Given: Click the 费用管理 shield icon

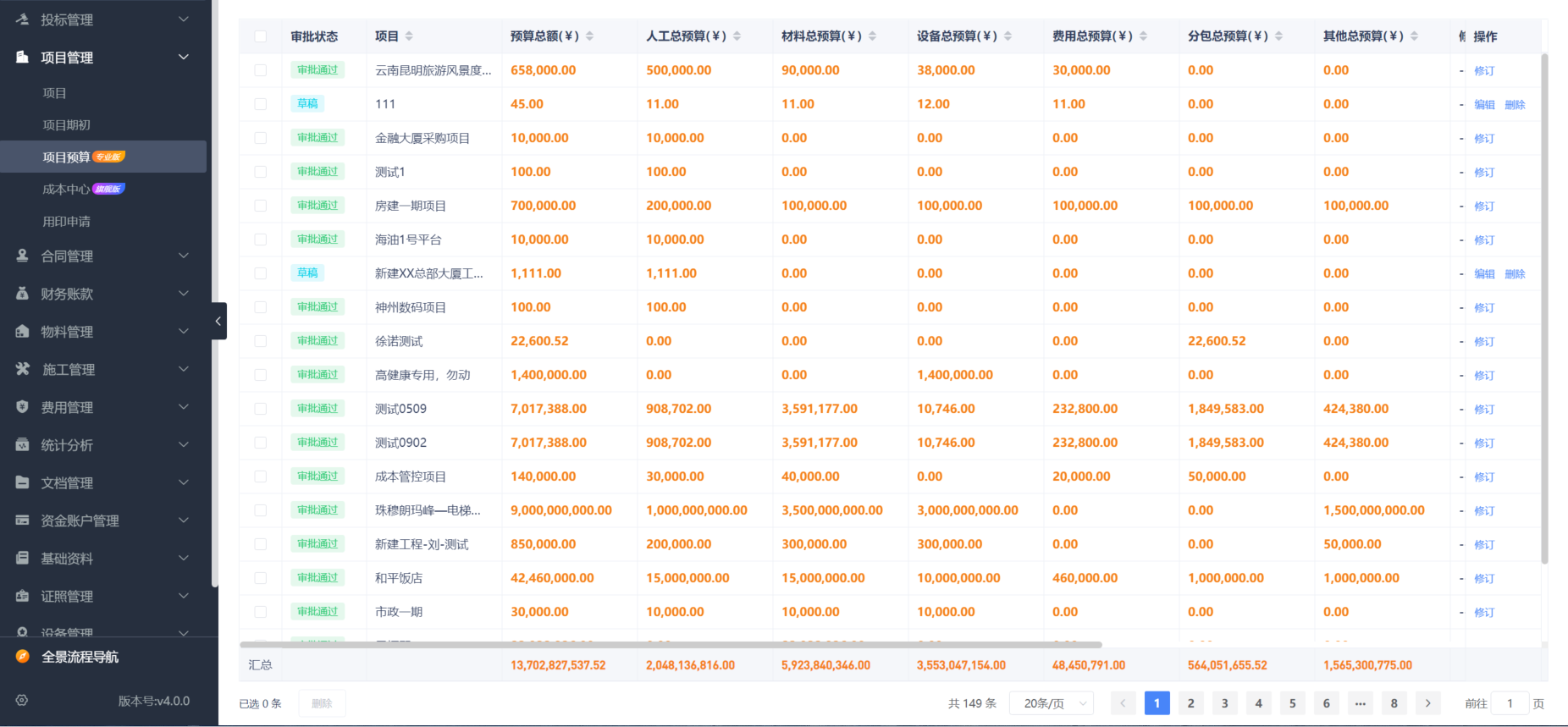Looking at the screenshot, I should pyautogui.click(x=23, y=407).
